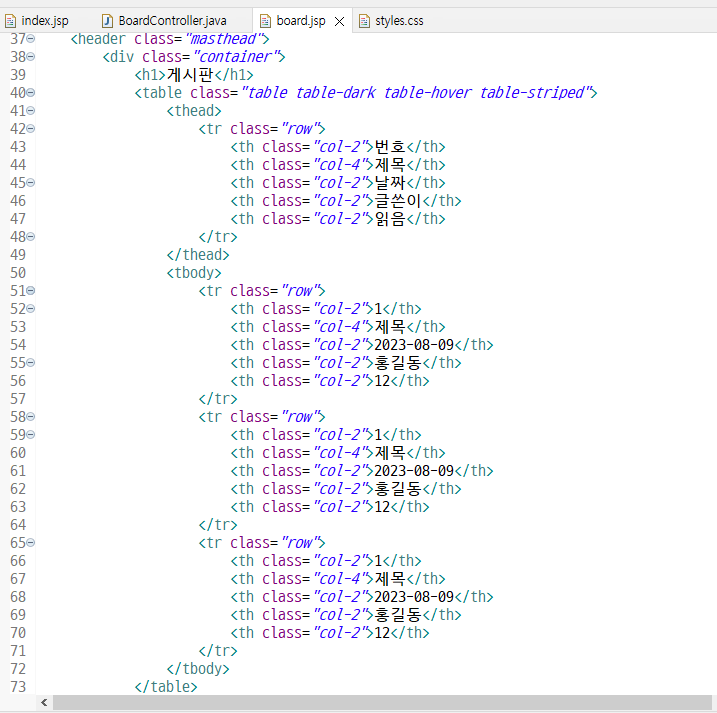The height and width of the screenshot is (713, 717).
Task: Click the header cell text 글쓴이
Action: [398, 201]
